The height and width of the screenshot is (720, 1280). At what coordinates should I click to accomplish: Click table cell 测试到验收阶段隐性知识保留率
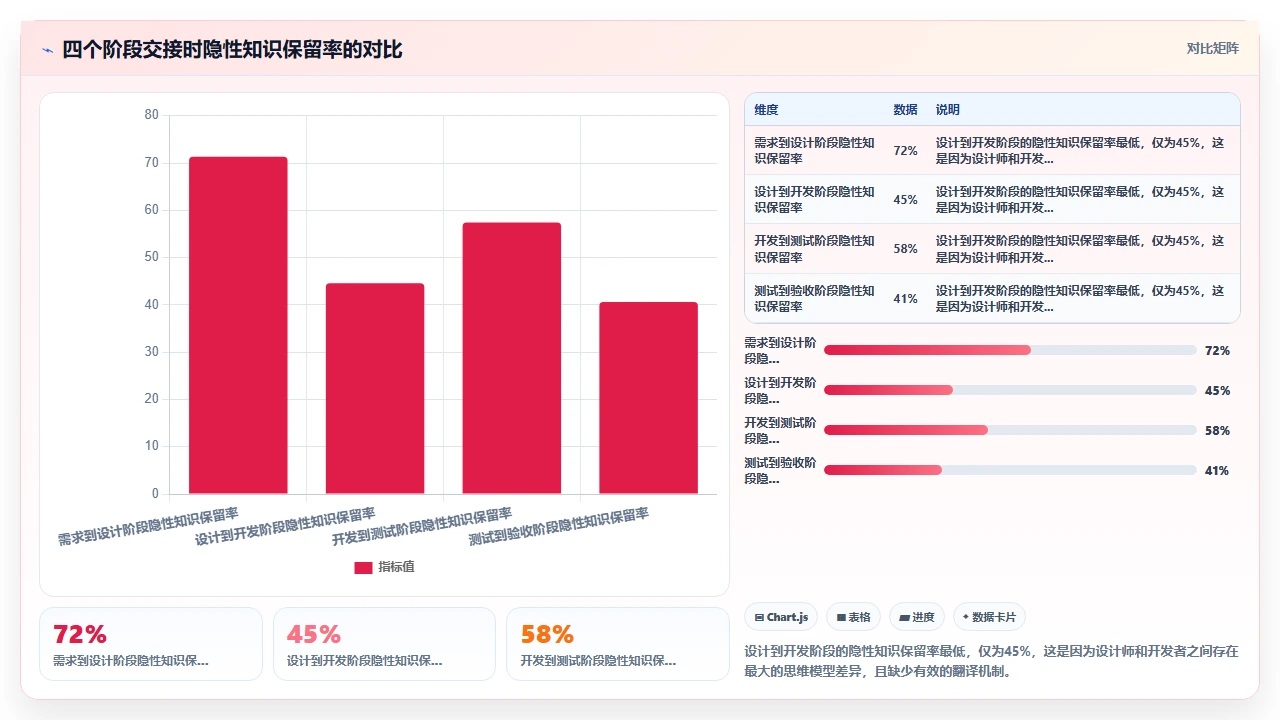click(x=814, y=299)
